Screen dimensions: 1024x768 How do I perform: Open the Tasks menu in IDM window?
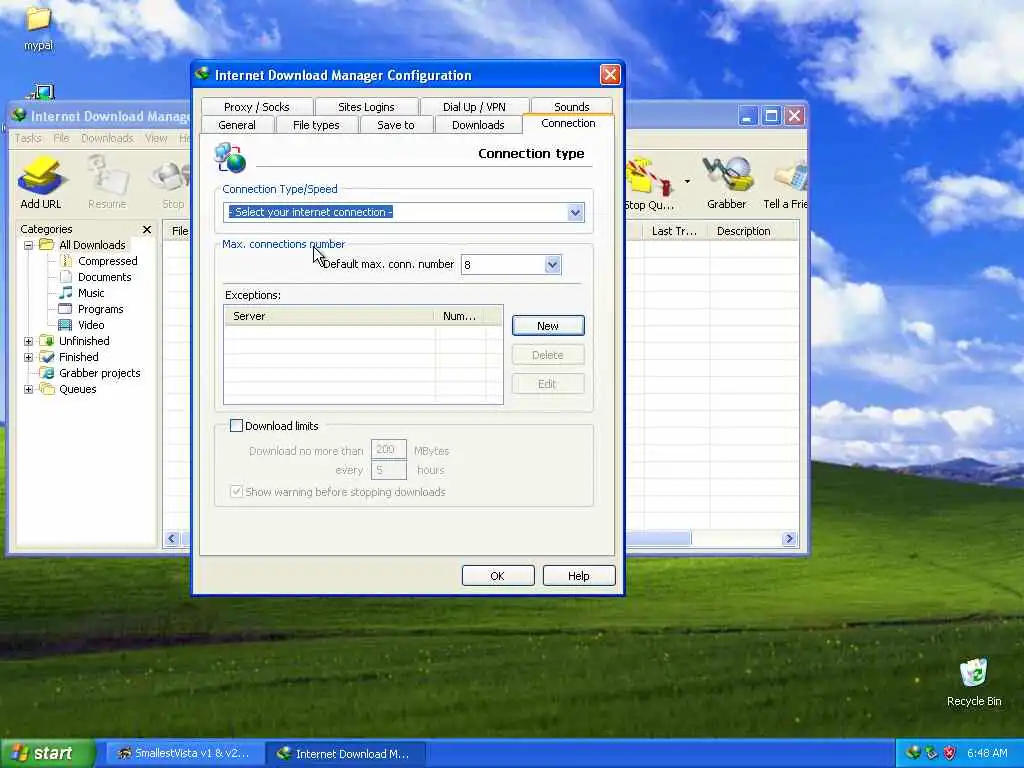(x=28, y=138)
